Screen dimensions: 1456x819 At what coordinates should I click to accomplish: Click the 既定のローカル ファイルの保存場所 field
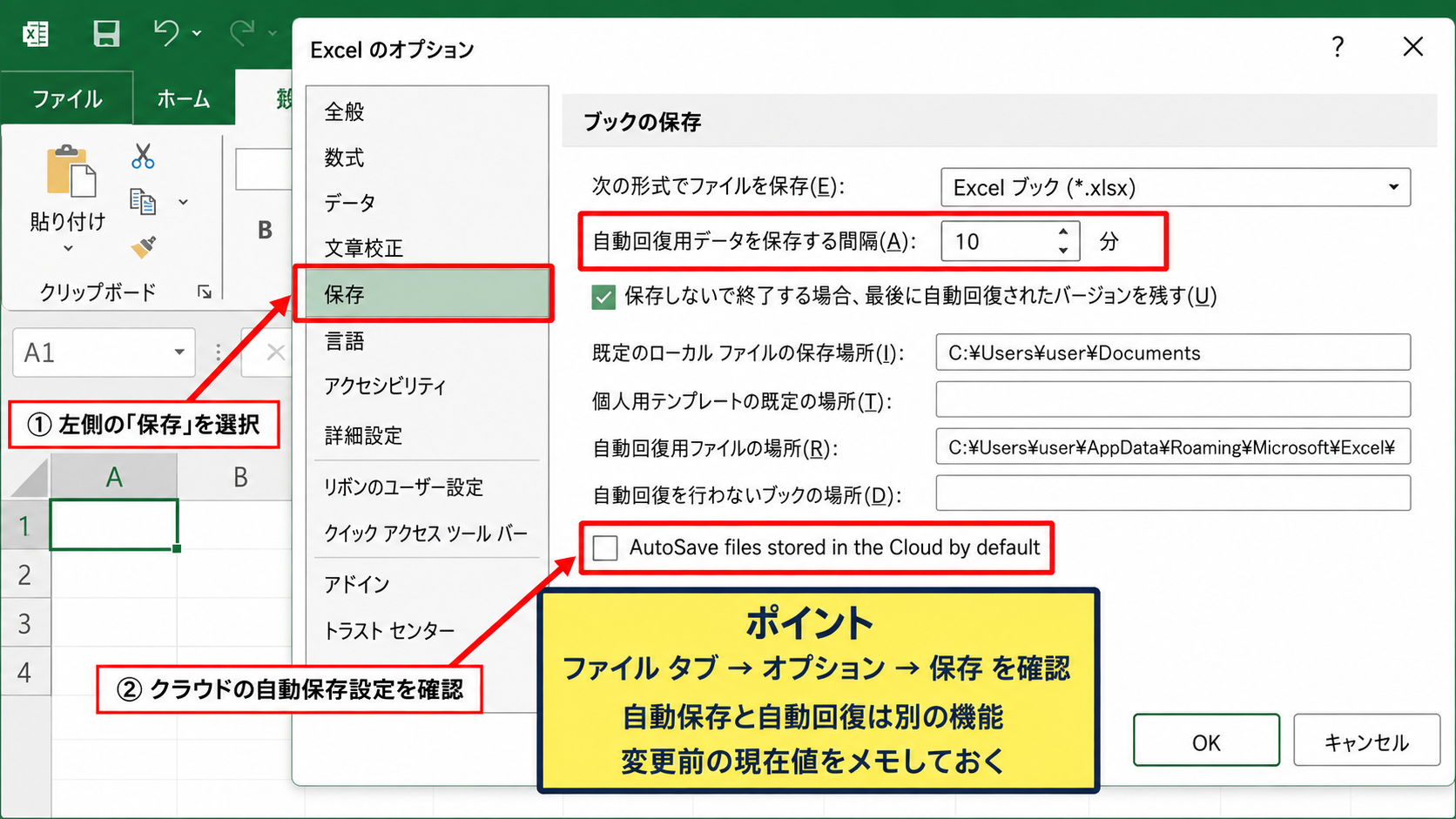(1173, 352)
